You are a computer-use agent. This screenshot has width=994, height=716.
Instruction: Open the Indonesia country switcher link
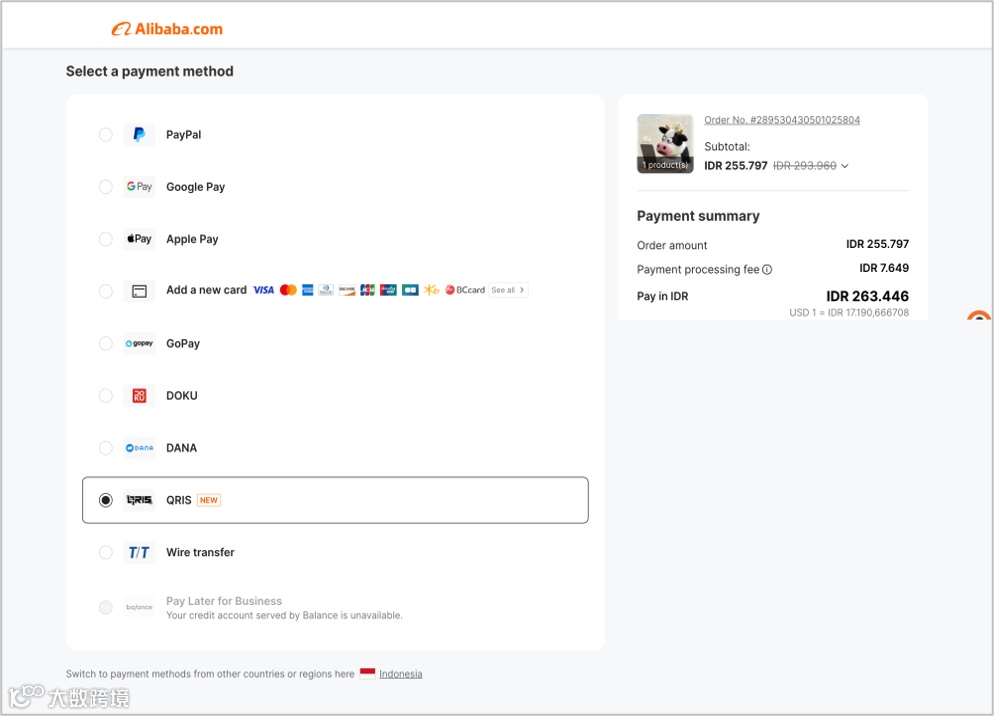[x=400, y=674]
